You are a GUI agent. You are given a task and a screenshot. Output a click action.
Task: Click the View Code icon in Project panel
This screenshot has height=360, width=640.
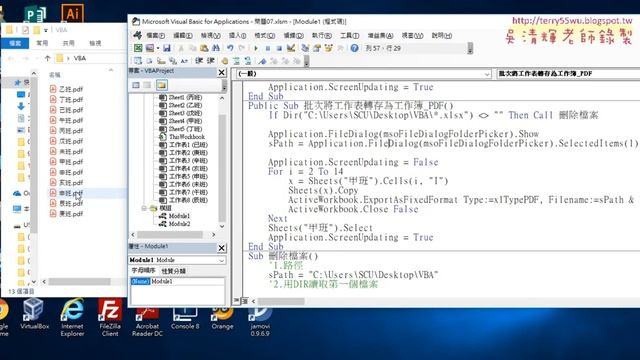[x=136, y=85]
